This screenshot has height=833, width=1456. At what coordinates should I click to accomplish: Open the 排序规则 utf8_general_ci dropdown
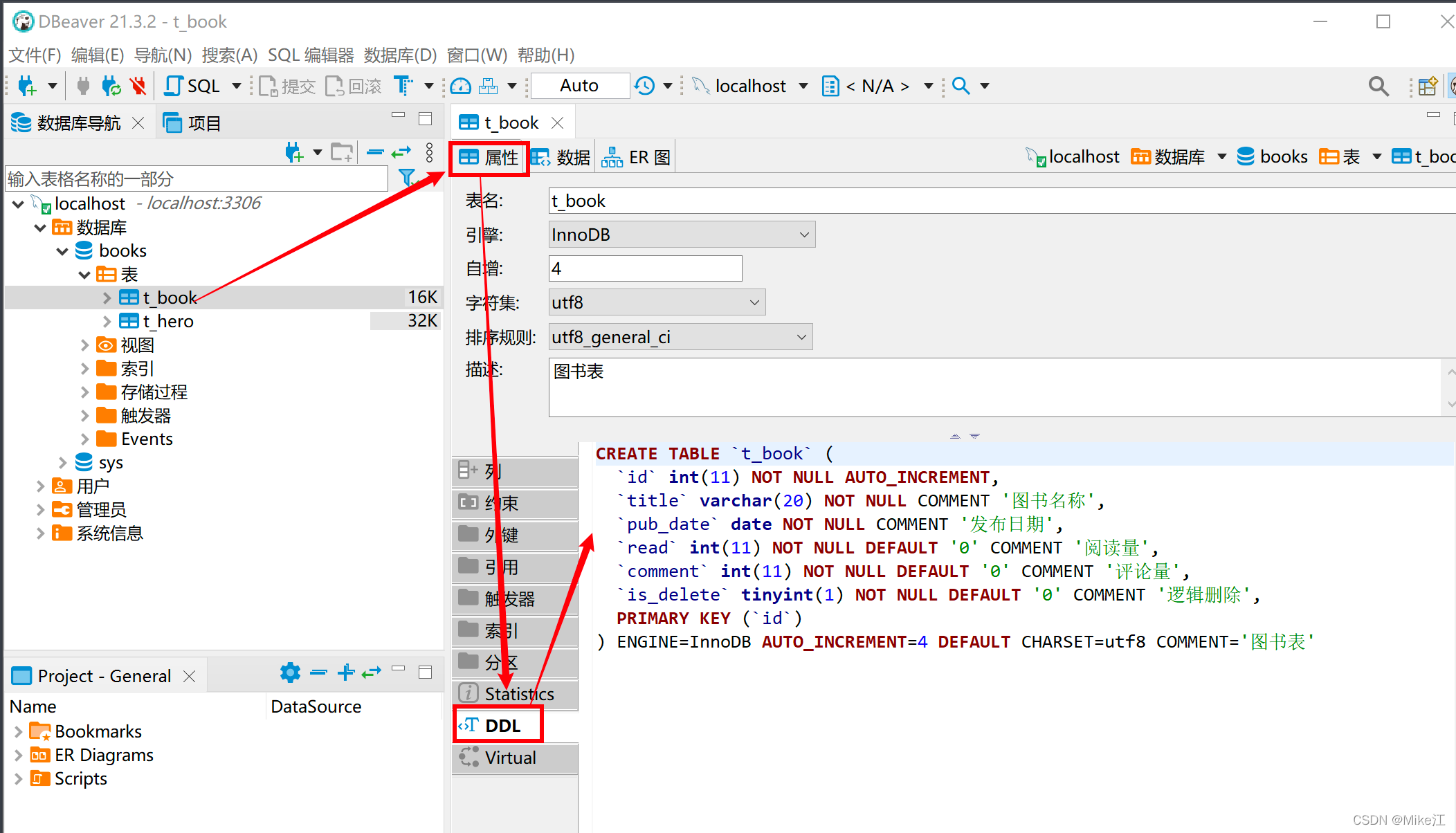[680, 337]
